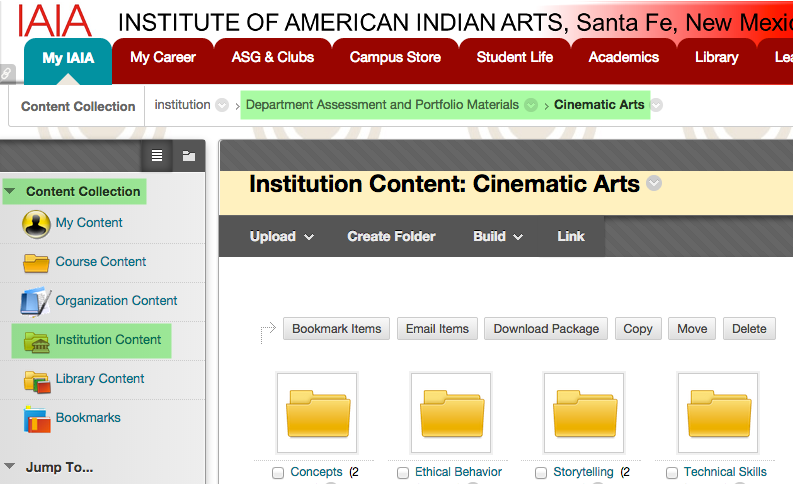Collapse the Content Collection section

click(10, 191)
